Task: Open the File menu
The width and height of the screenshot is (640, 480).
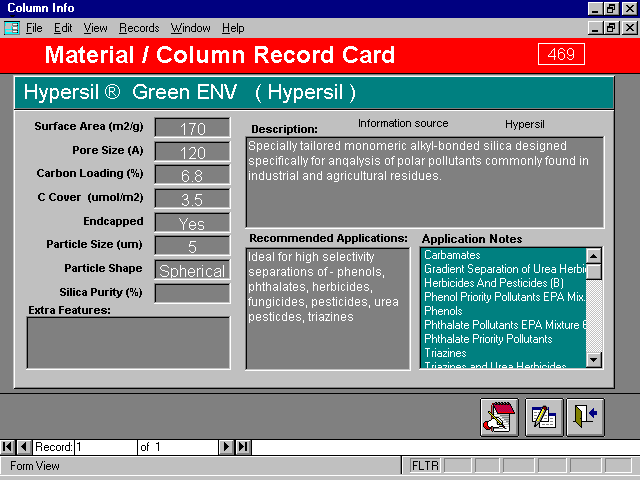Action: point(34,28)
